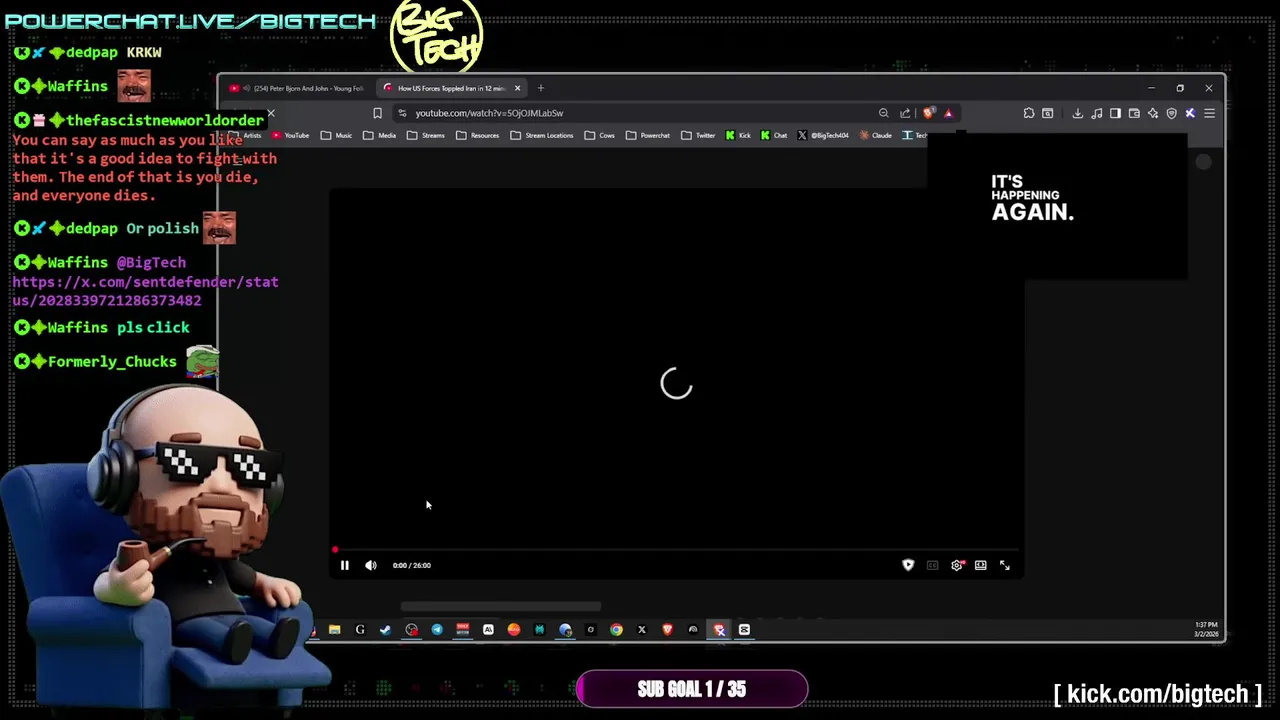Open the Kick bookmark

tap(738, 135)
